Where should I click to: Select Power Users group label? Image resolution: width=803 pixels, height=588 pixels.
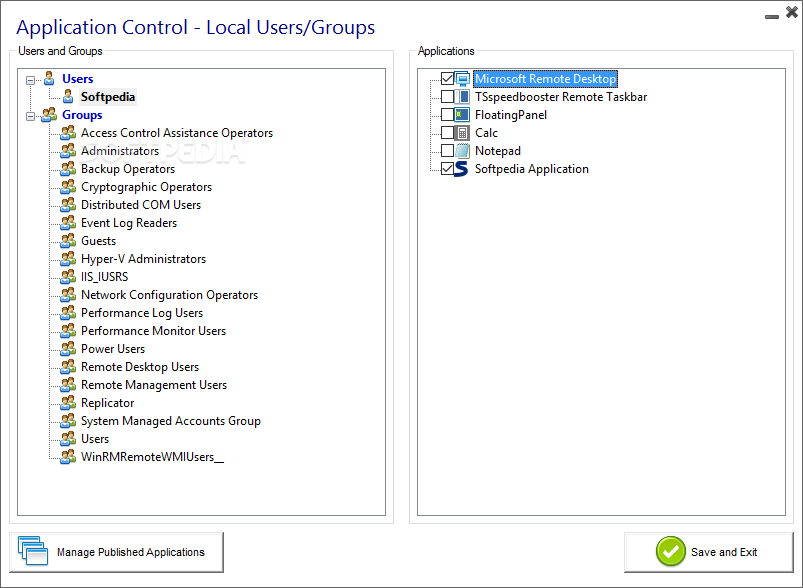[x=113, y=349]
